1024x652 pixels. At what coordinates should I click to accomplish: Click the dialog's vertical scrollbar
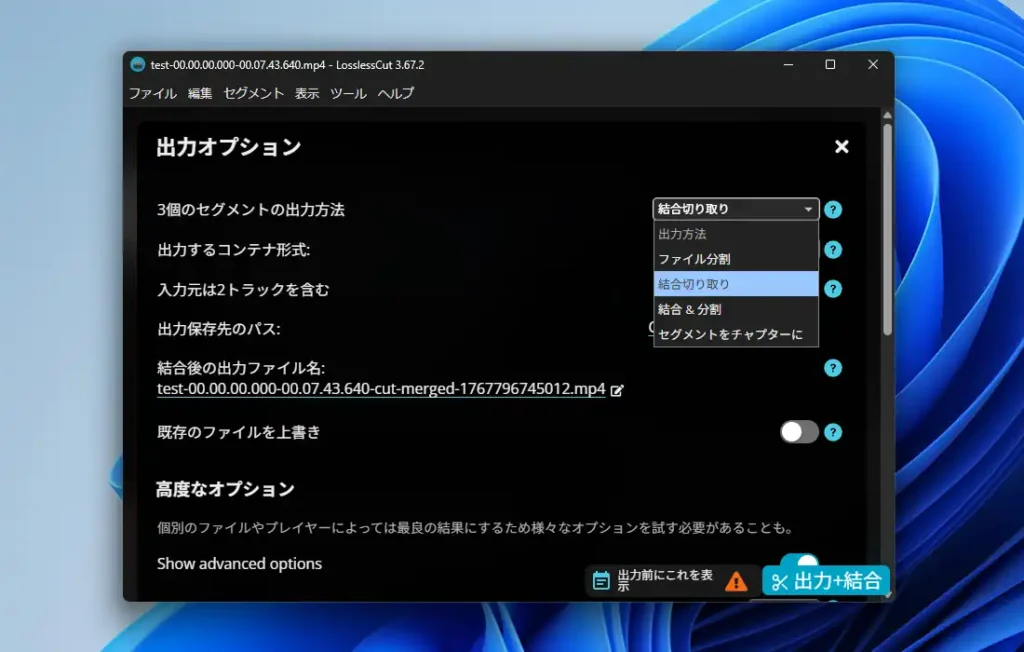click(x=886, y=230)
